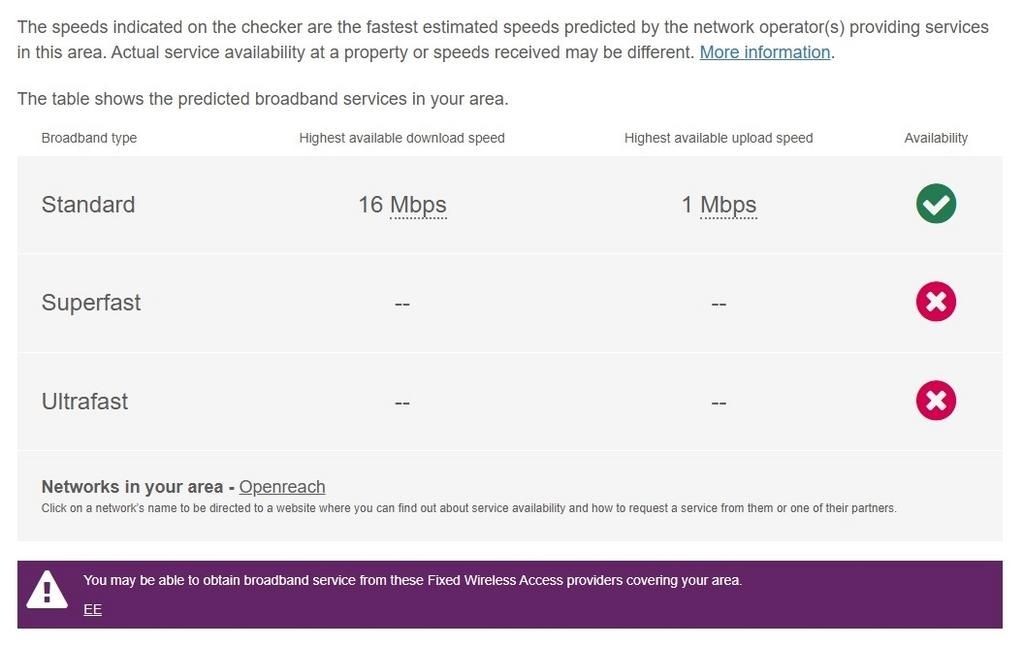Image resolution: width=1024 pixels, height=647 pixels.
Task: Click the Broadband type column header
Action: (x=89, y=138)
